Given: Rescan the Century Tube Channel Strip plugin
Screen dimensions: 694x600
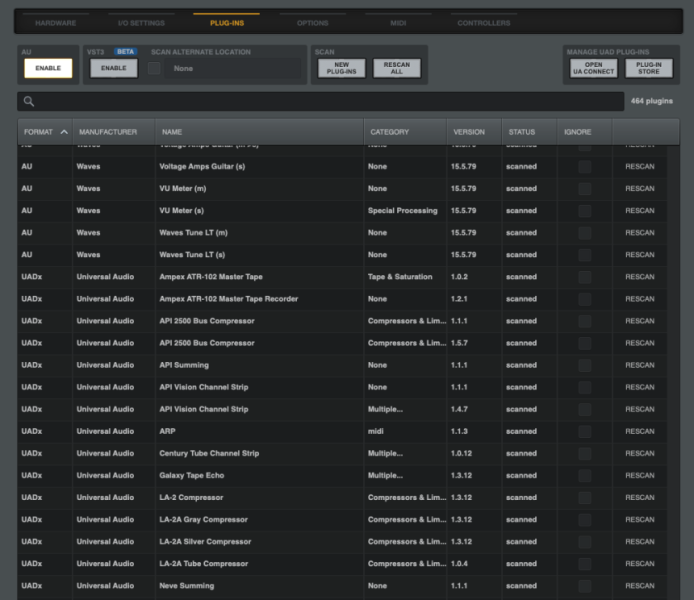Looking at the screenshot, I should 640,454.
